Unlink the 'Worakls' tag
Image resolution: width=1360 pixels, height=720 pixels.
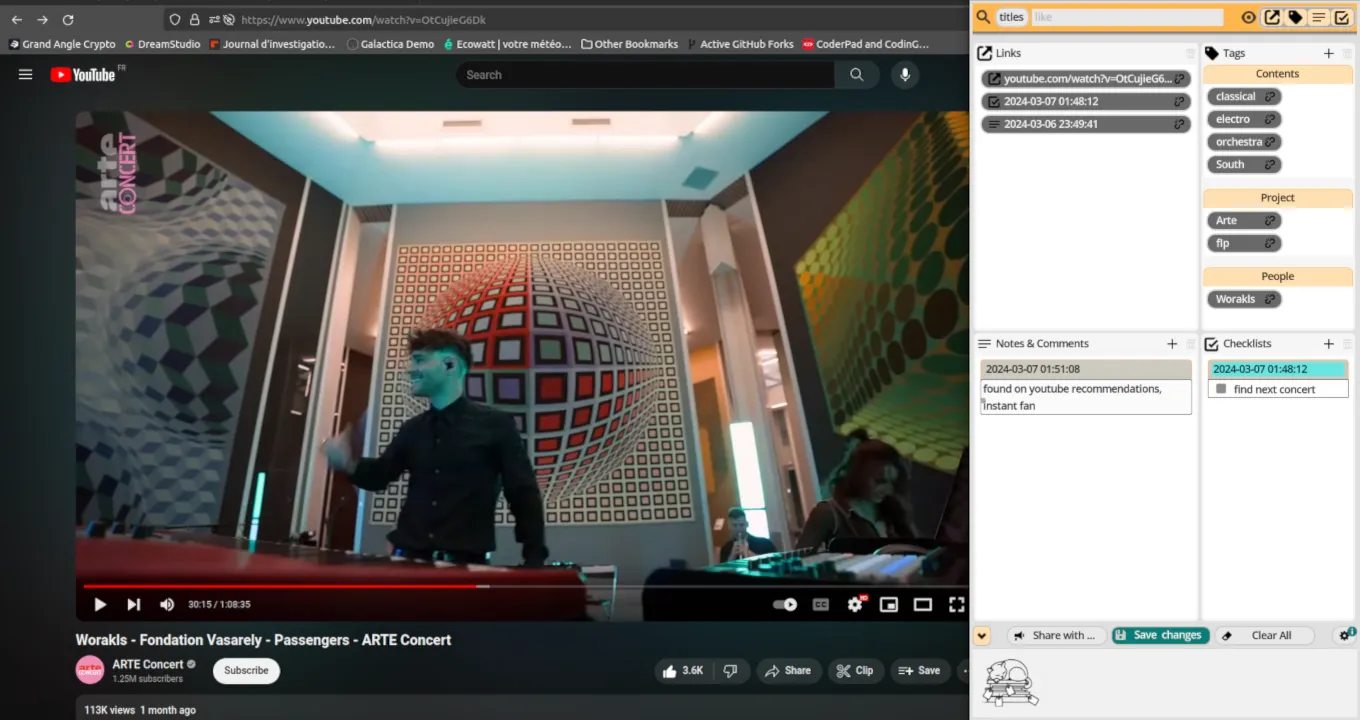click(x=1270, y=299)
